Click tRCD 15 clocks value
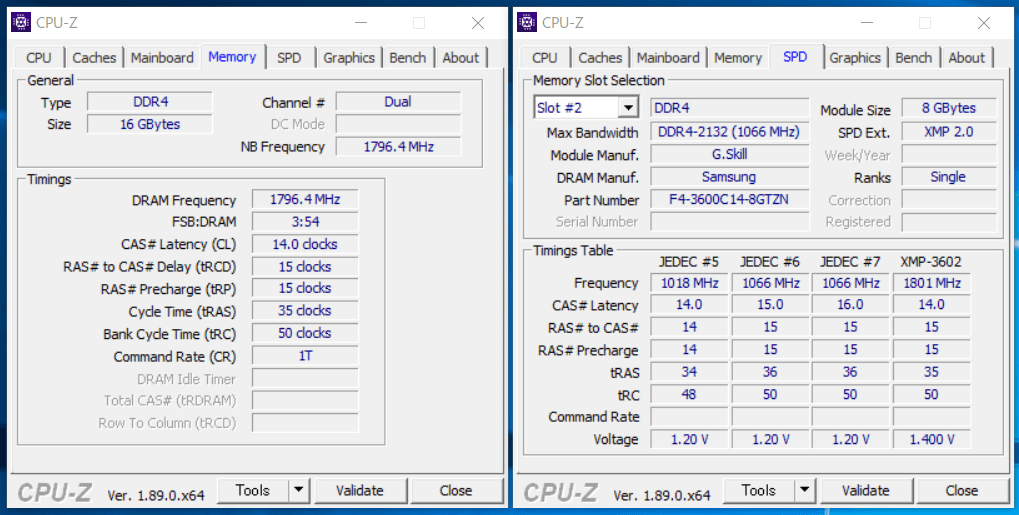Image resolution: width=1019 pixels, height=515 pixels. point(305,267)
